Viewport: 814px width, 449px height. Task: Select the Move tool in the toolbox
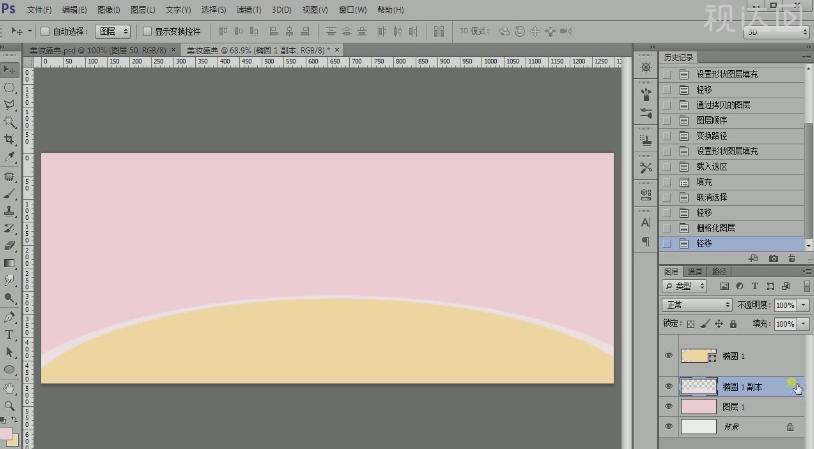[x=10, y=69]
